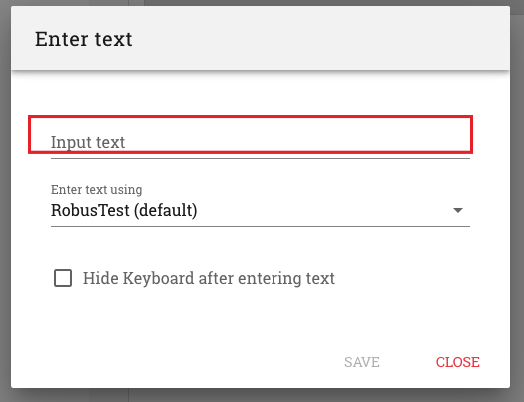Click the SAVE button
Image resolution: width=524 pixels, height=402 pixels.
pyautogui.click(x=362, y=362)
